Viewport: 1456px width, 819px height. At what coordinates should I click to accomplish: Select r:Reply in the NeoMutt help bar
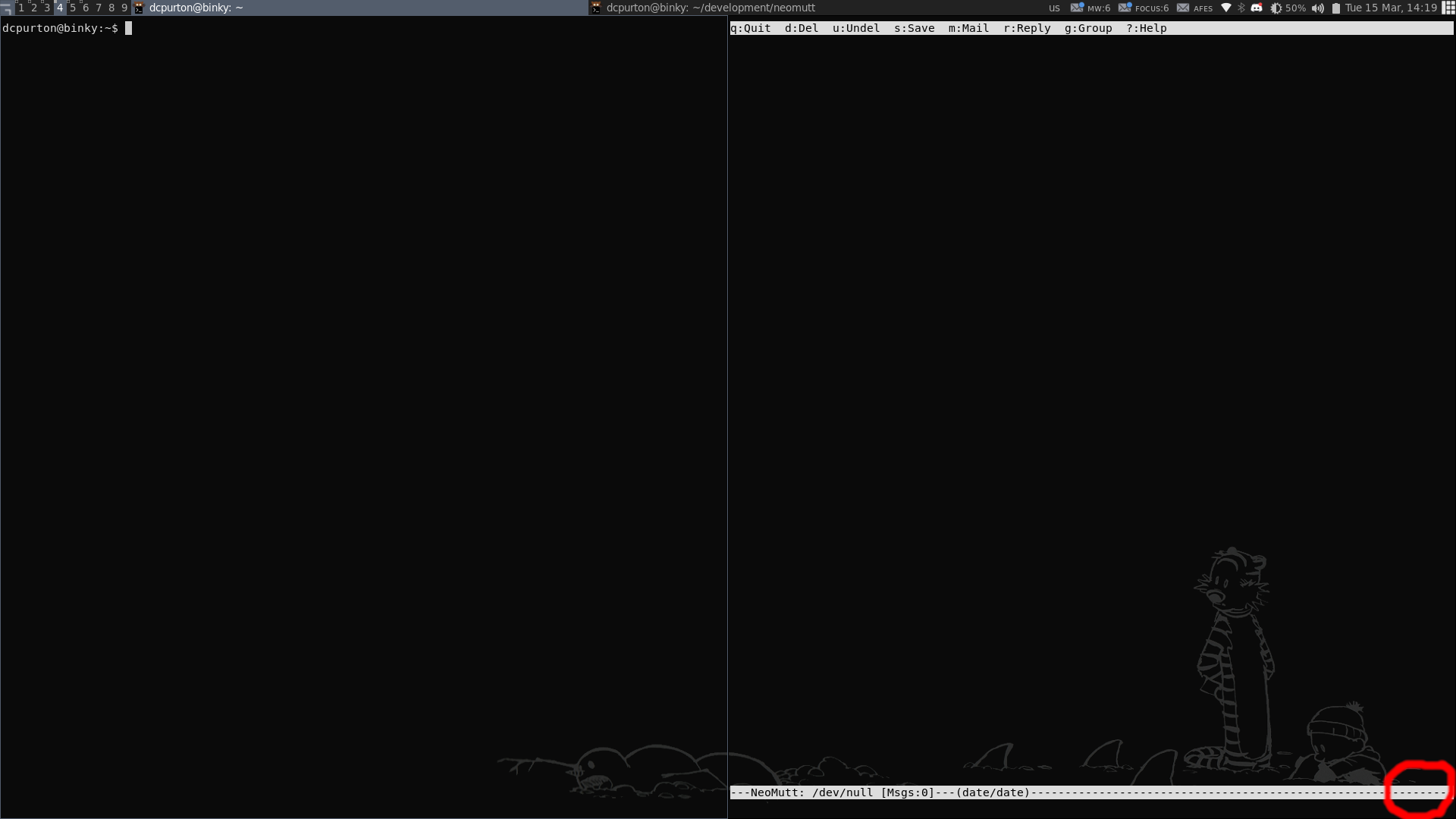pyautogui.click(x=1027, y=27)
